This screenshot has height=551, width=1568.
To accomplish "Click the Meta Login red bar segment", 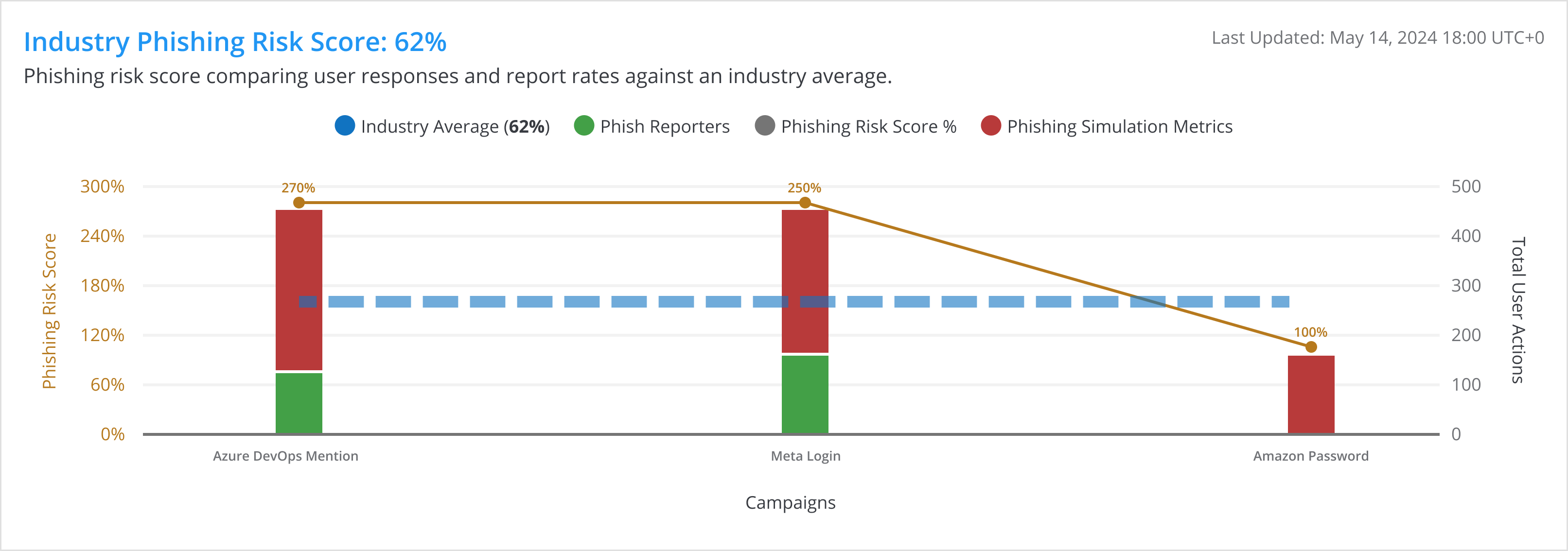I will coord(805,256).
